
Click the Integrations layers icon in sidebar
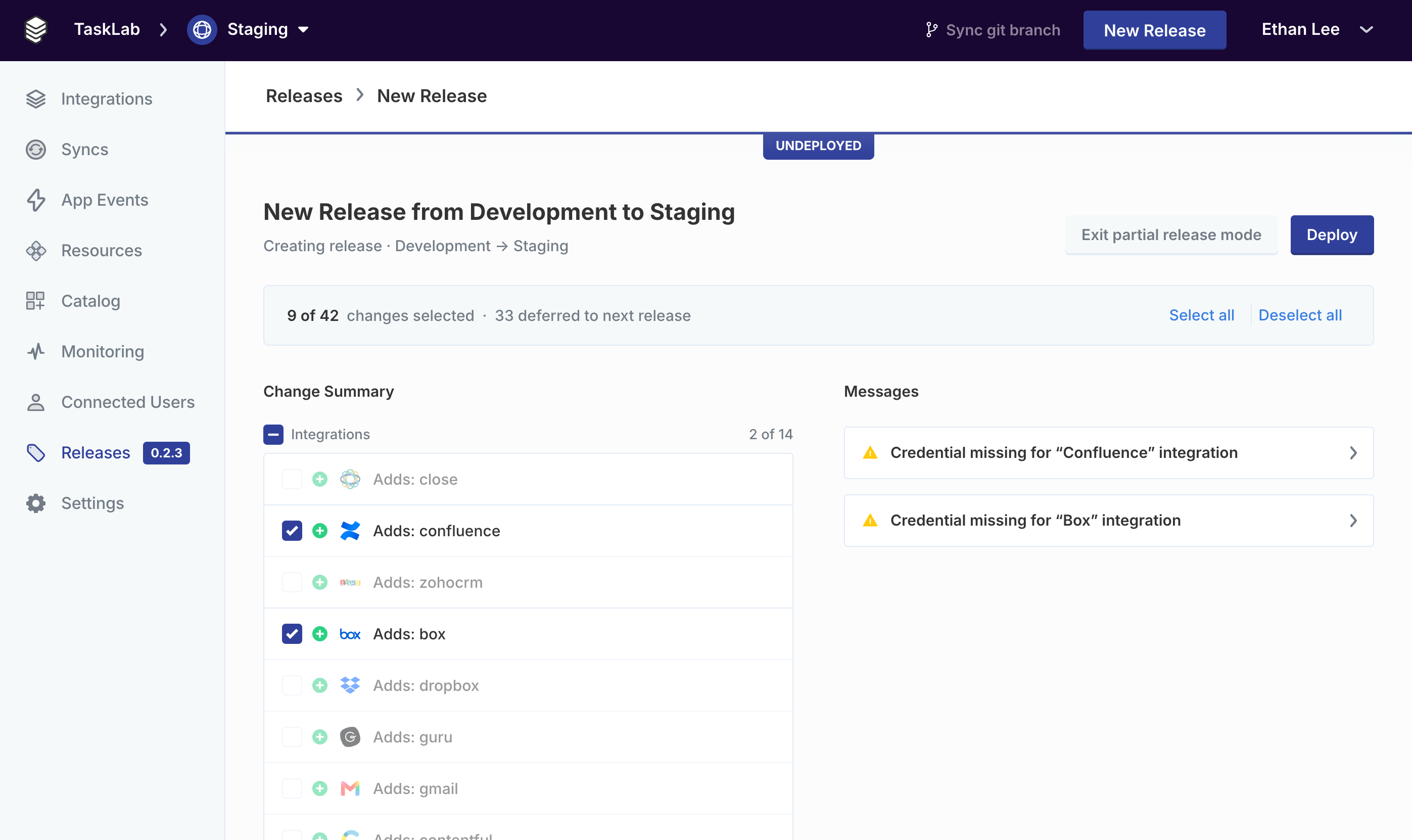[x=36, y=99]
